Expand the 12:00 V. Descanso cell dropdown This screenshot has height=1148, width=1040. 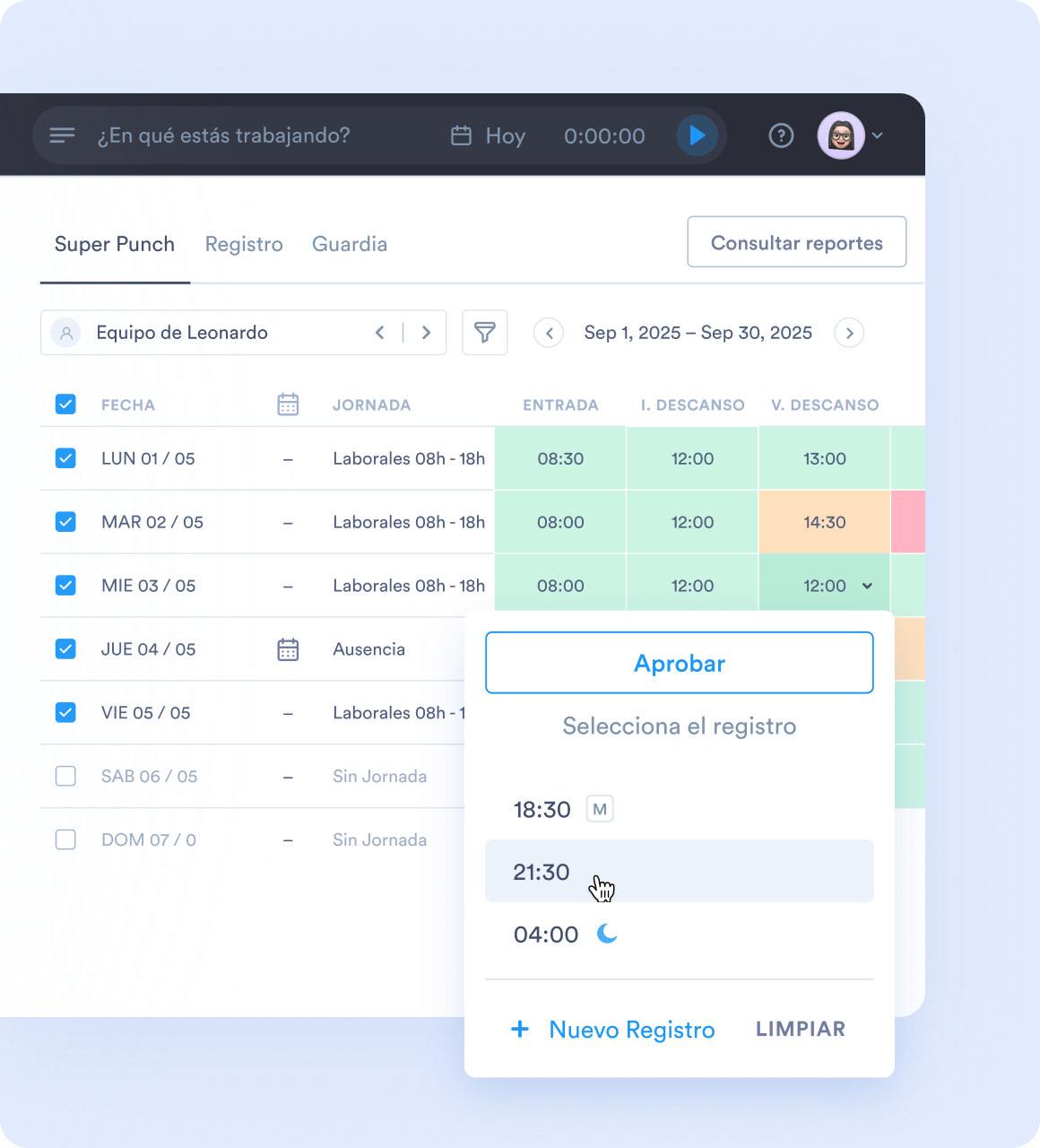[867, 586]
